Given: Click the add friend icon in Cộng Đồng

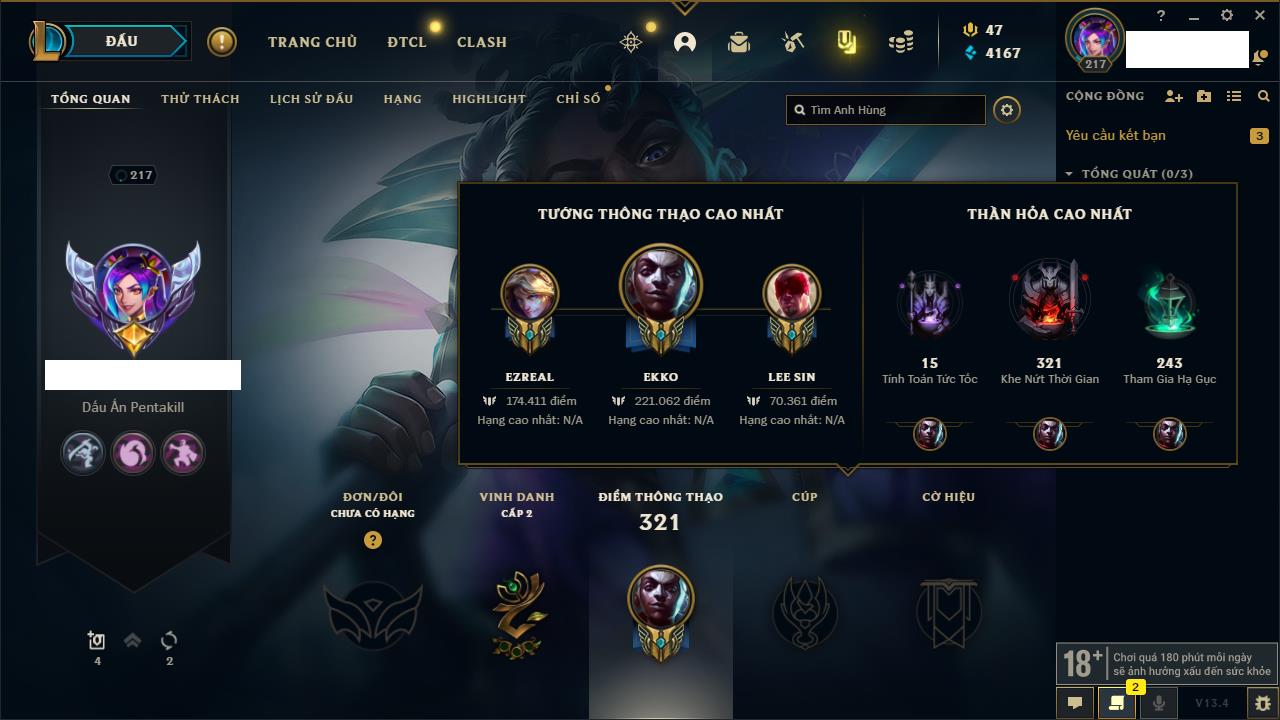Looking at the screenshot, I should pyautogui.click(x=1174, y=96).
